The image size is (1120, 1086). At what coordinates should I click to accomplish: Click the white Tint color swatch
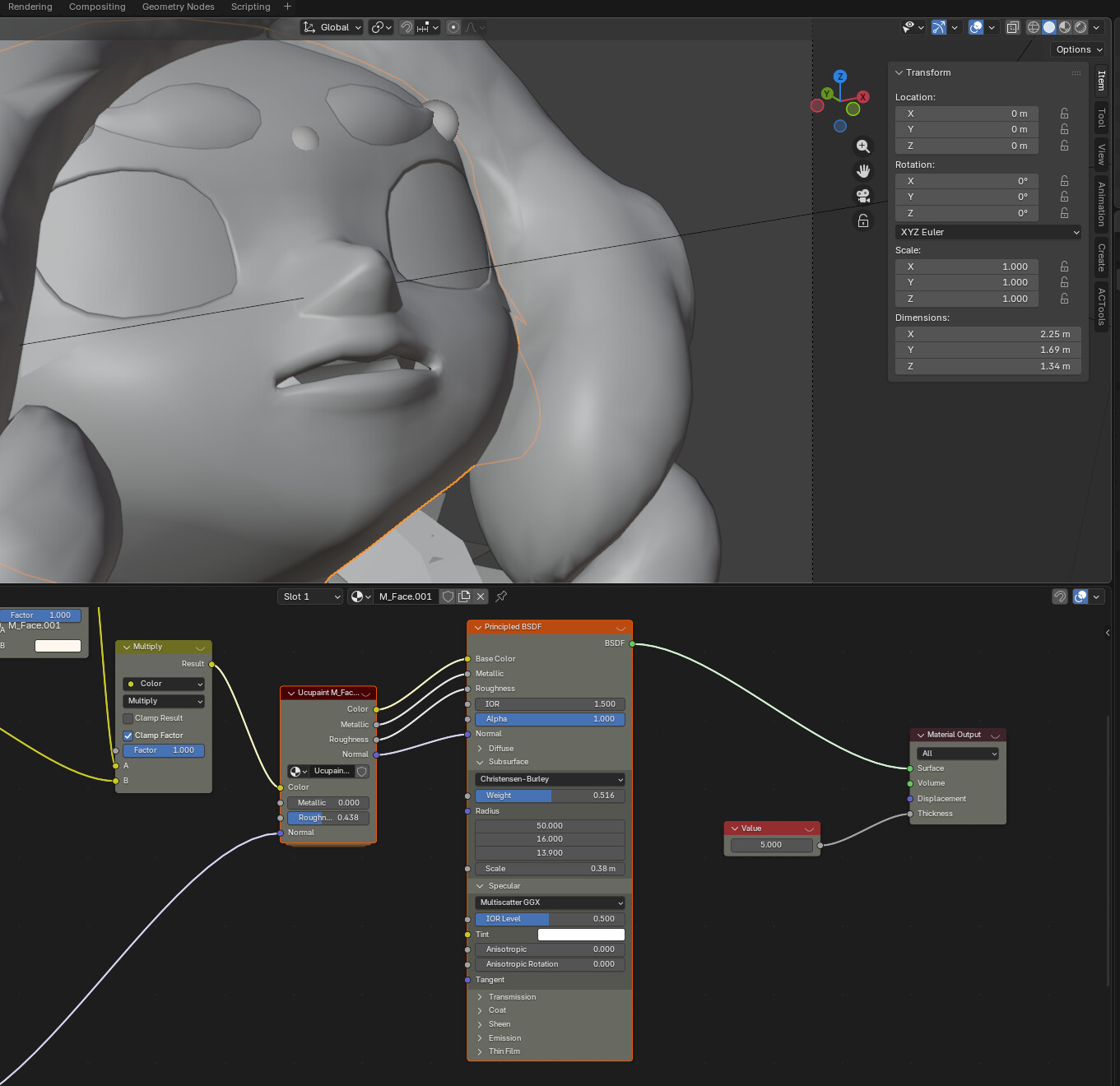[581, 935]
